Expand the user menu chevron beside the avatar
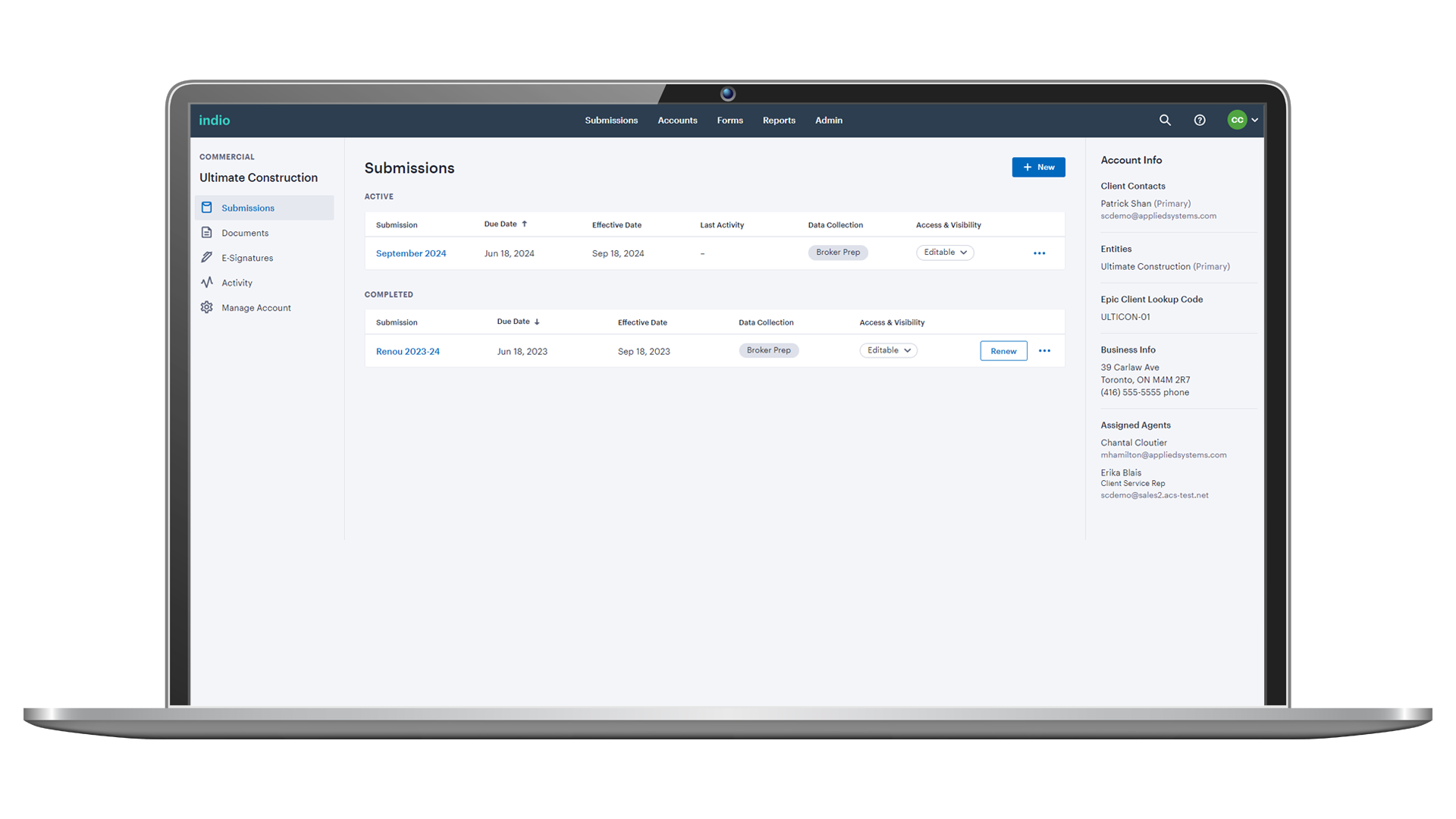The image size is (1456, 819). pyautogui.click(x=1255, y=120)
